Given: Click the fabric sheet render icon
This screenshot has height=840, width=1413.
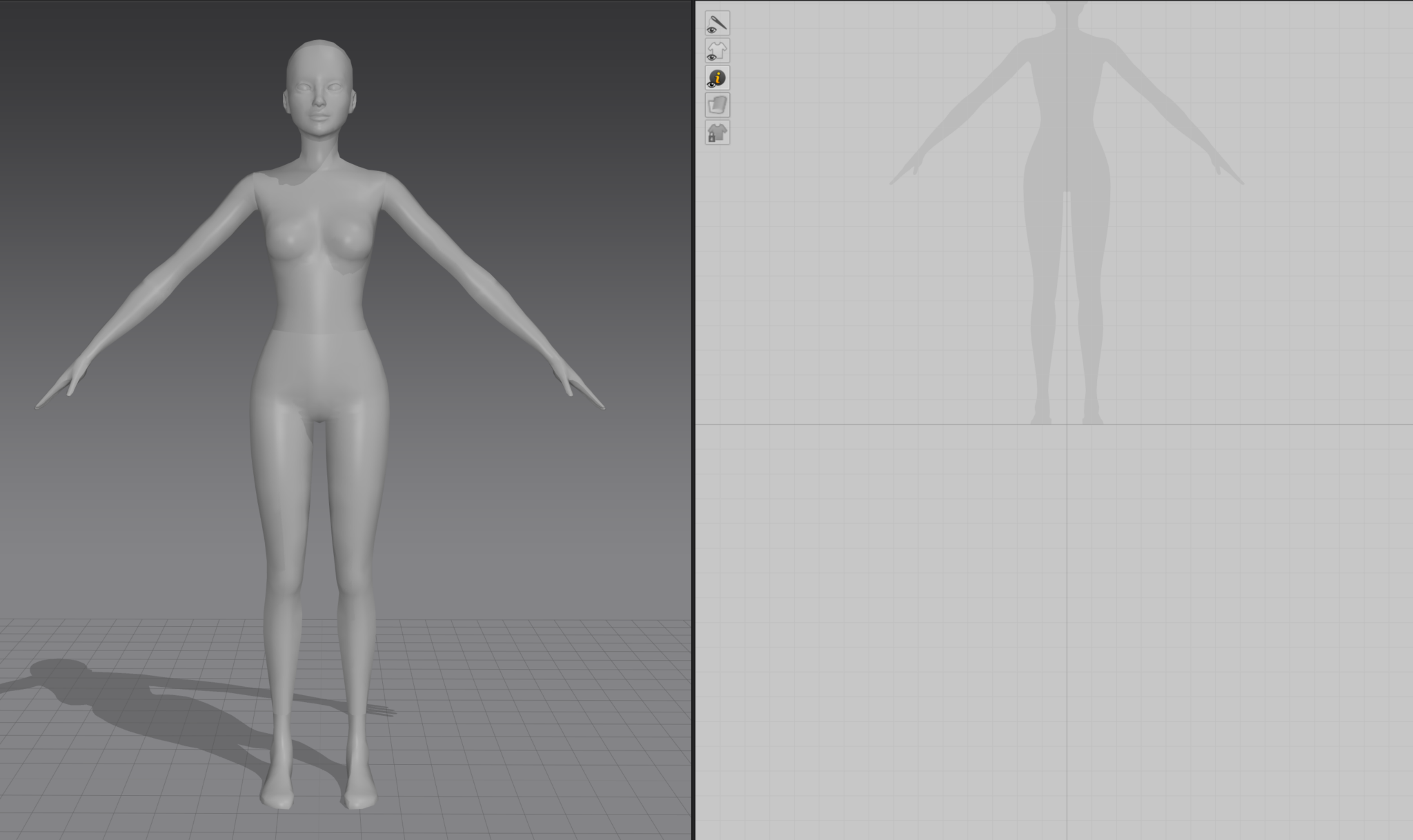Looking at the screenshot, I should point(717,106).
